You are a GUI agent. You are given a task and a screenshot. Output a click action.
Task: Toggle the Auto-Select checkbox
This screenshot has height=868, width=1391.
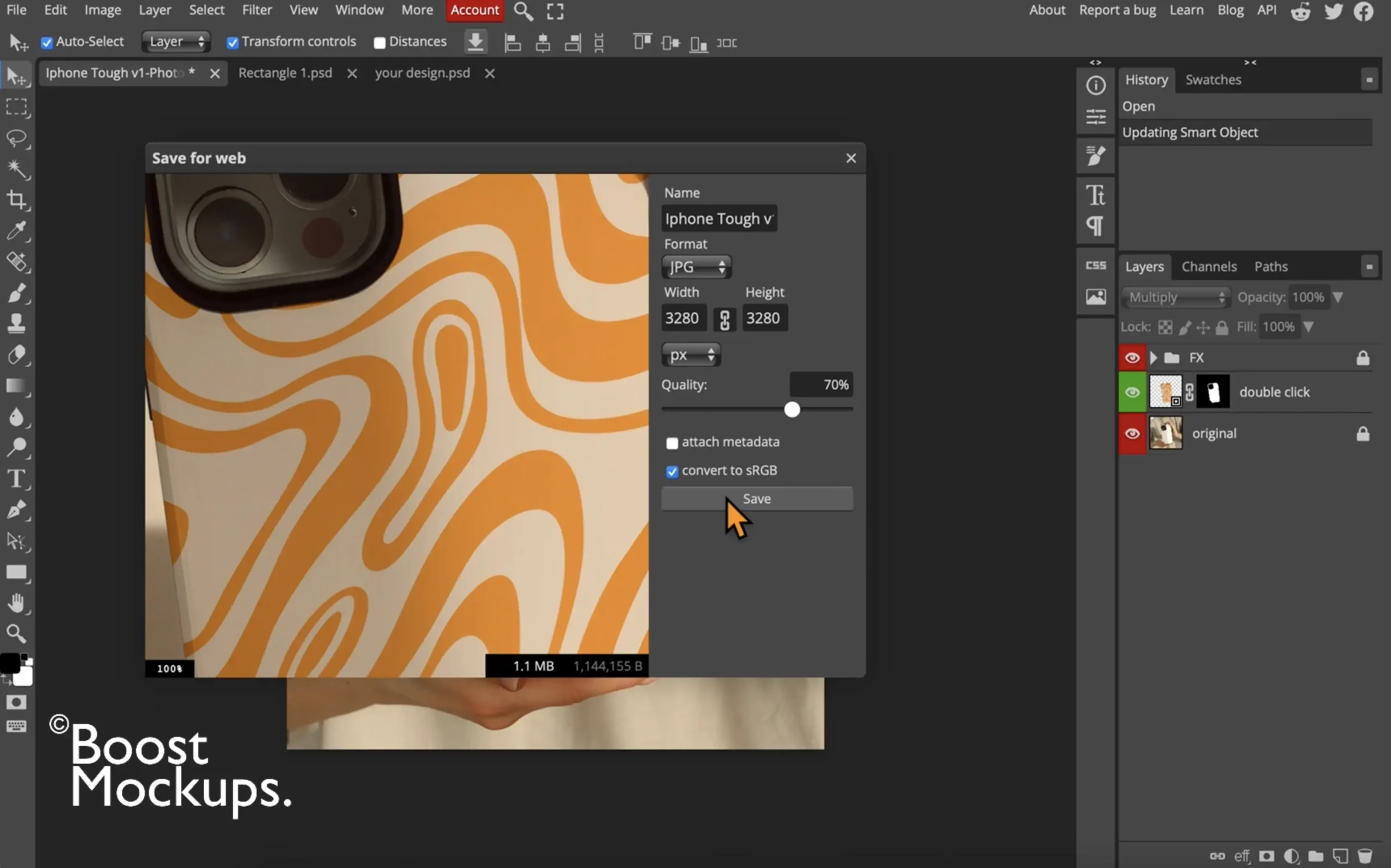[47, 42]
